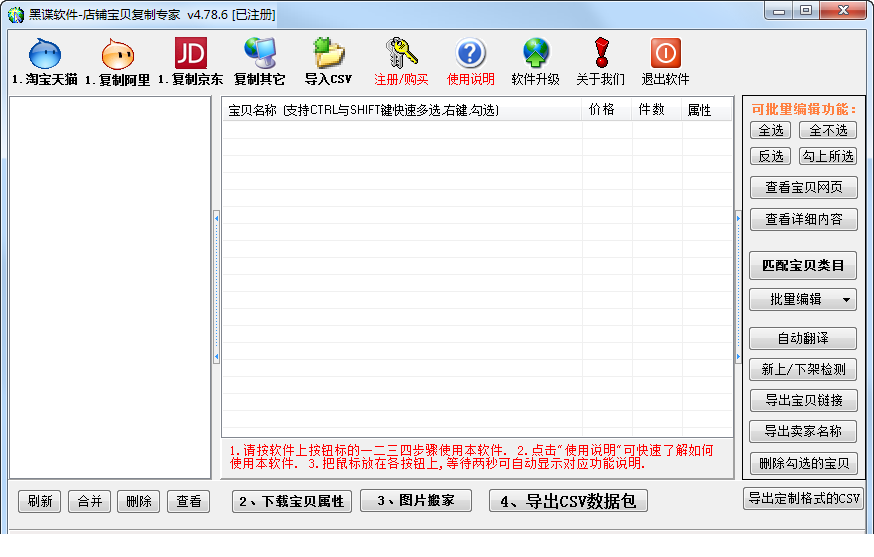Sort by the 件数 column header
The image size is (874, 557).
[x=657, y=110]
